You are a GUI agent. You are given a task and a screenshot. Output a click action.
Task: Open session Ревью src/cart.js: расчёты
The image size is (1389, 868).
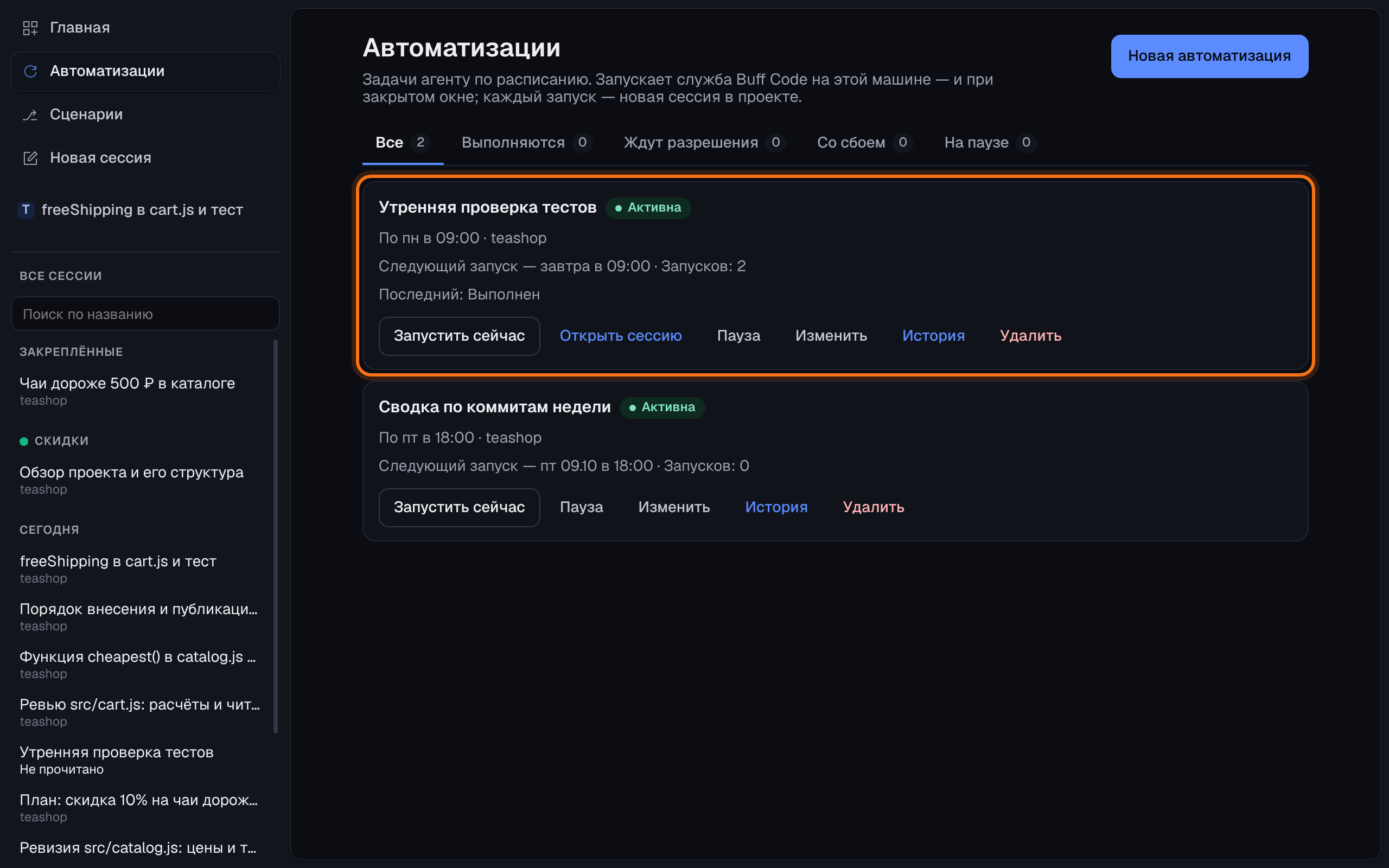coord(141,712)
